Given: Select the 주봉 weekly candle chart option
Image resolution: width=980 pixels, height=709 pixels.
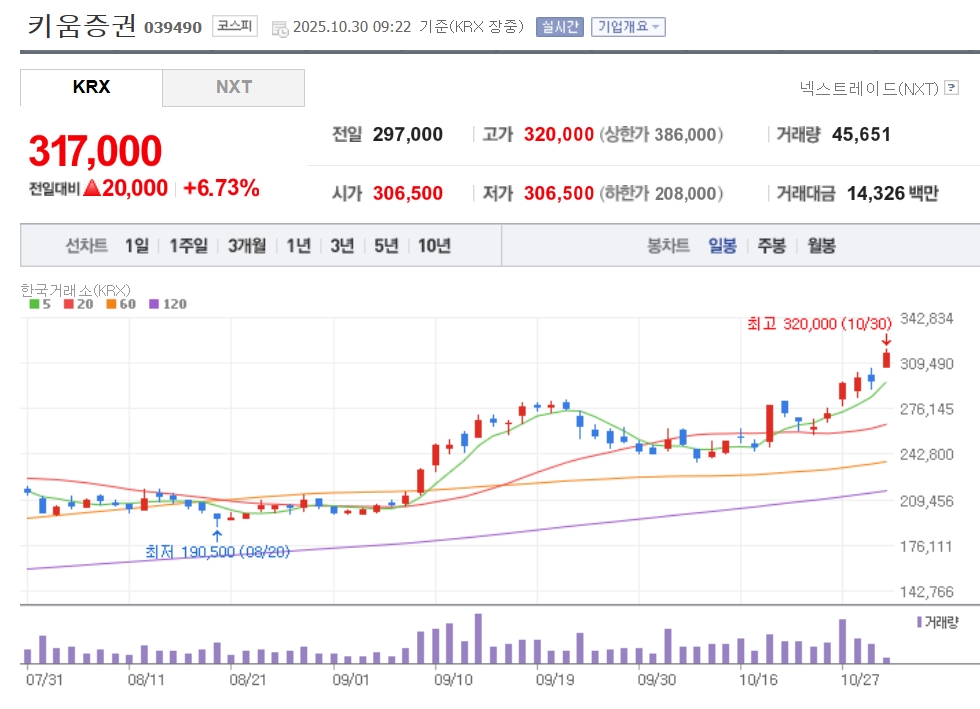Looking at the screenshot, I should point(771,246).
